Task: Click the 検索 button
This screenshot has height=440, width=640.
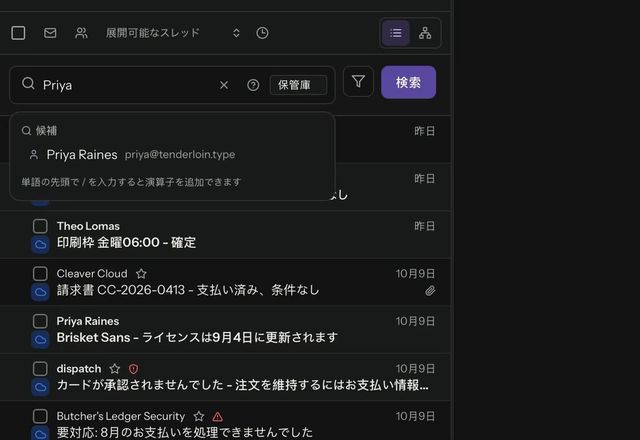Action: 409,82
